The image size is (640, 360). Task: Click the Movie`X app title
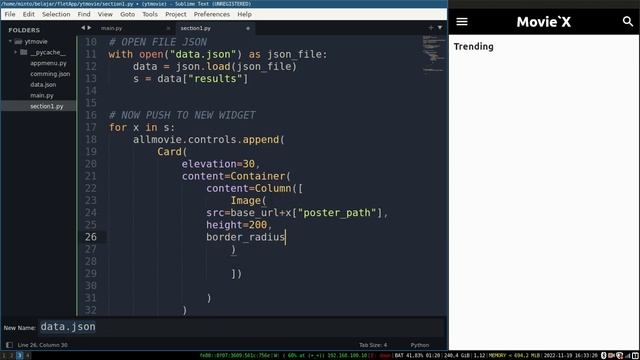pyautogui.click(x=544, y=22)
